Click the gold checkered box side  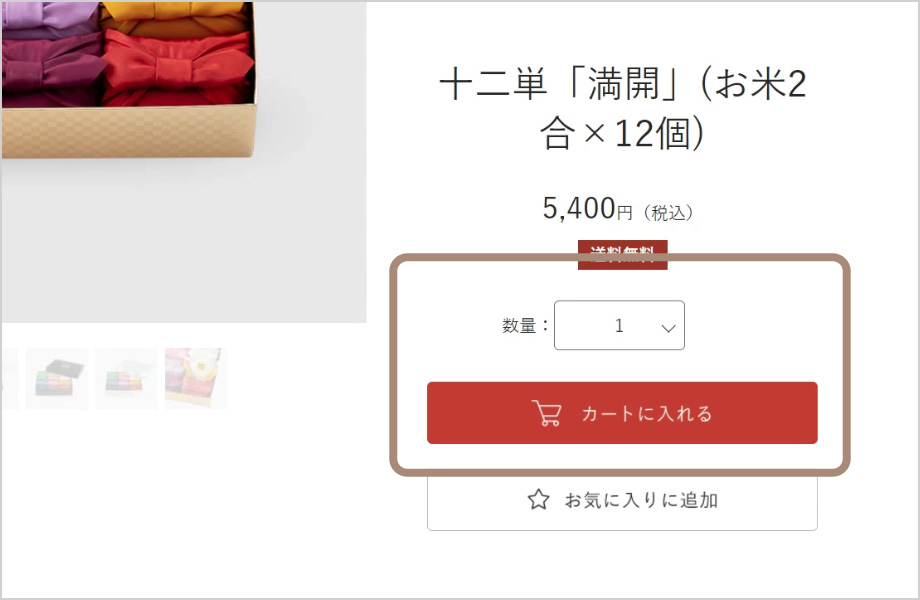[x=128, y=132]
